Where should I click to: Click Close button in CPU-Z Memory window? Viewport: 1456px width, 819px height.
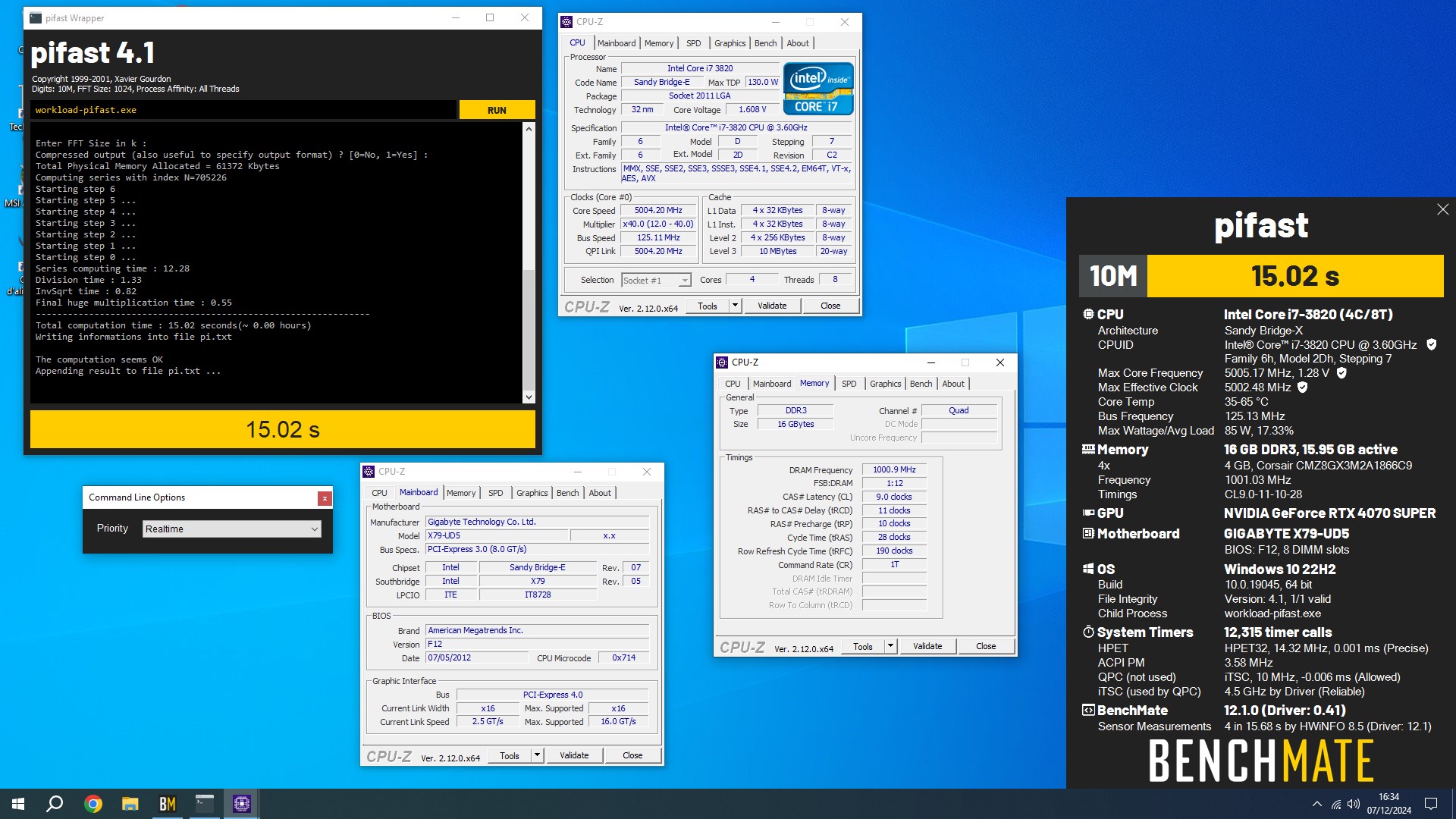986,646
